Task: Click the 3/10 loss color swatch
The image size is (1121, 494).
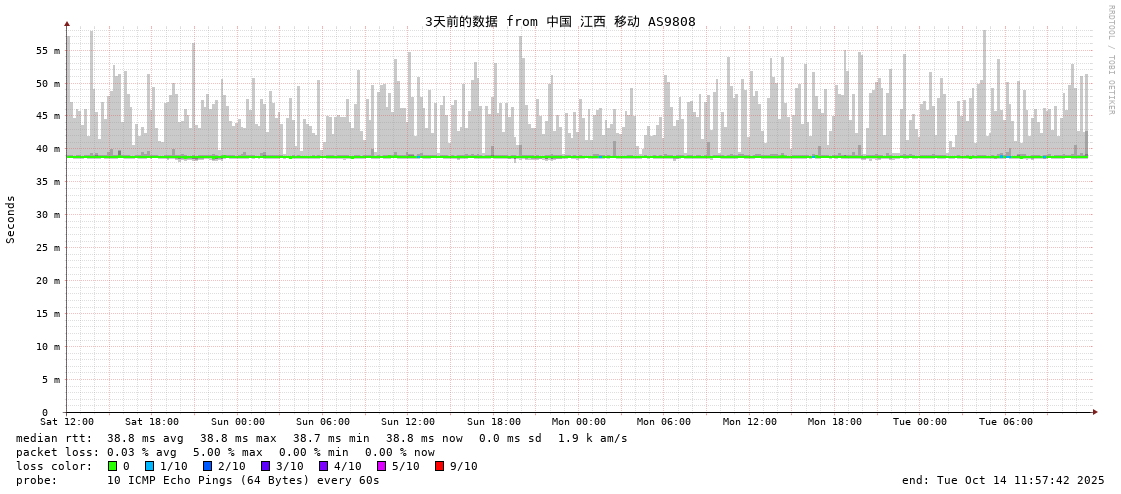Action: click(266, 466)
